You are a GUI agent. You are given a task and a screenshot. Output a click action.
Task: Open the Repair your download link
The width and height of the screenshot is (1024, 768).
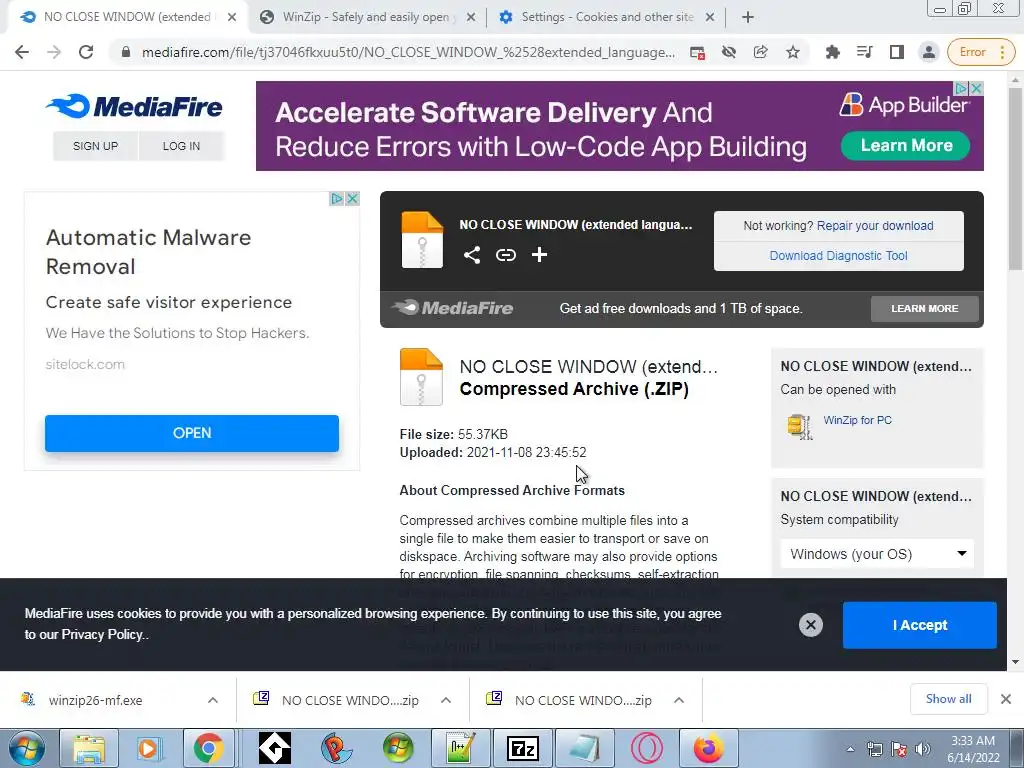pyautogui.click(x=874, y=226)
